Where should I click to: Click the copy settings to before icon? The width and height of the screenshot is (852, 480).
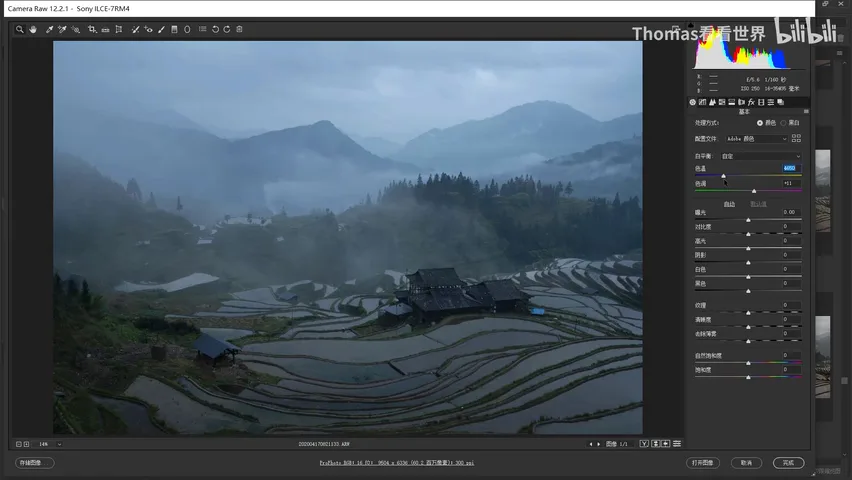click(x=666, y=444)
